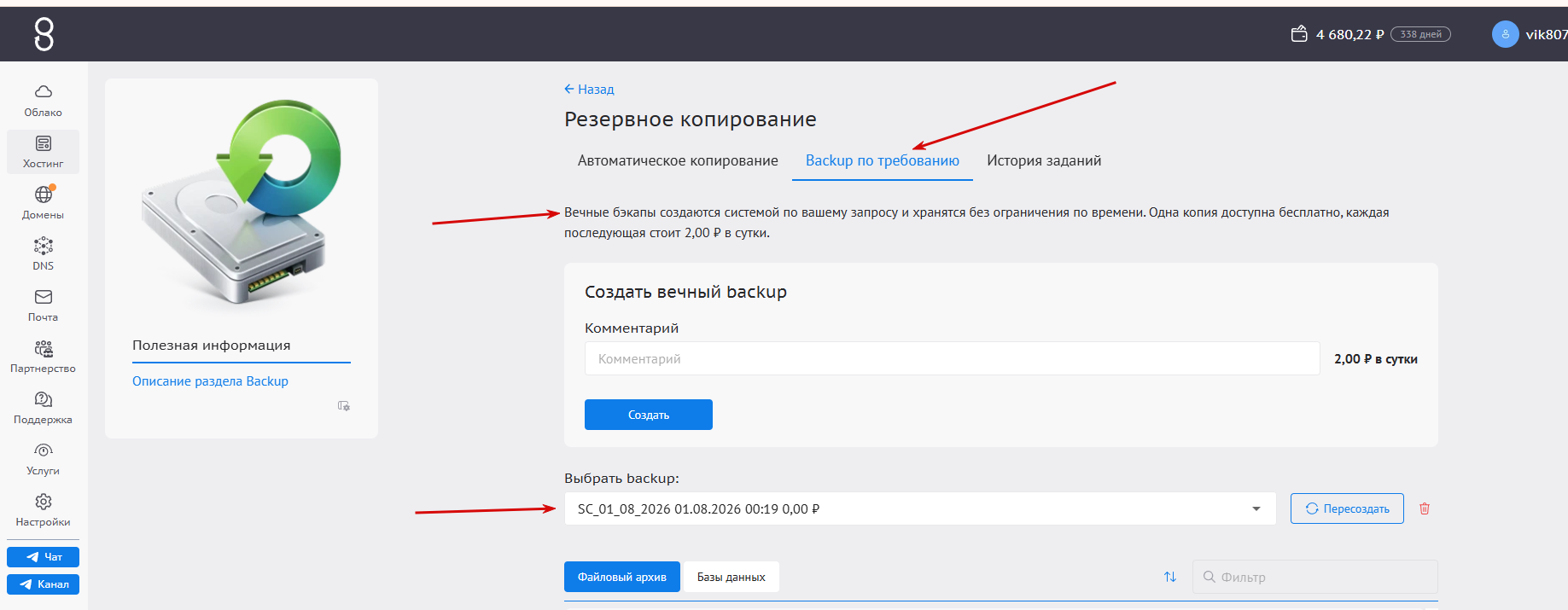Click the 2,00 ₽ в сутки price label

point(1376,359)
